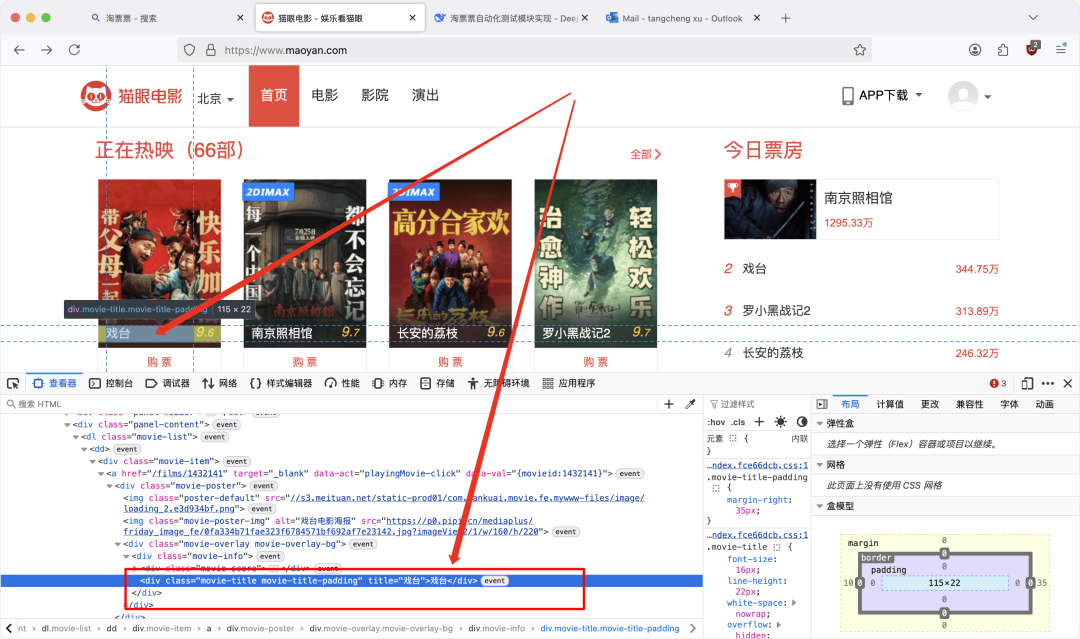Image resolution: width=1080 pixels, height=639 pixels.
Task: Reload the page with the refresh icon
Action: coord(75,46)
